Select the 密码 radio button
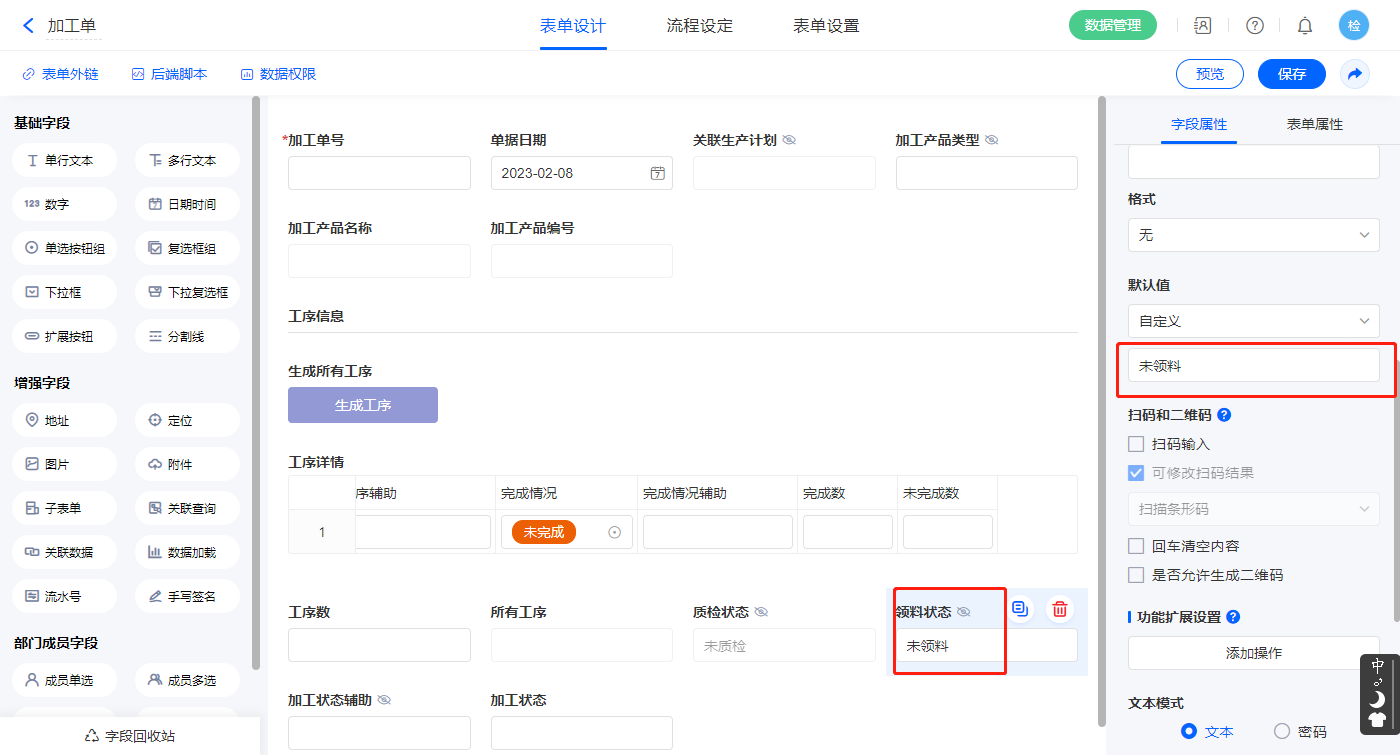Viewport: 1400px width, 755px height. [x=1282, y=731]
